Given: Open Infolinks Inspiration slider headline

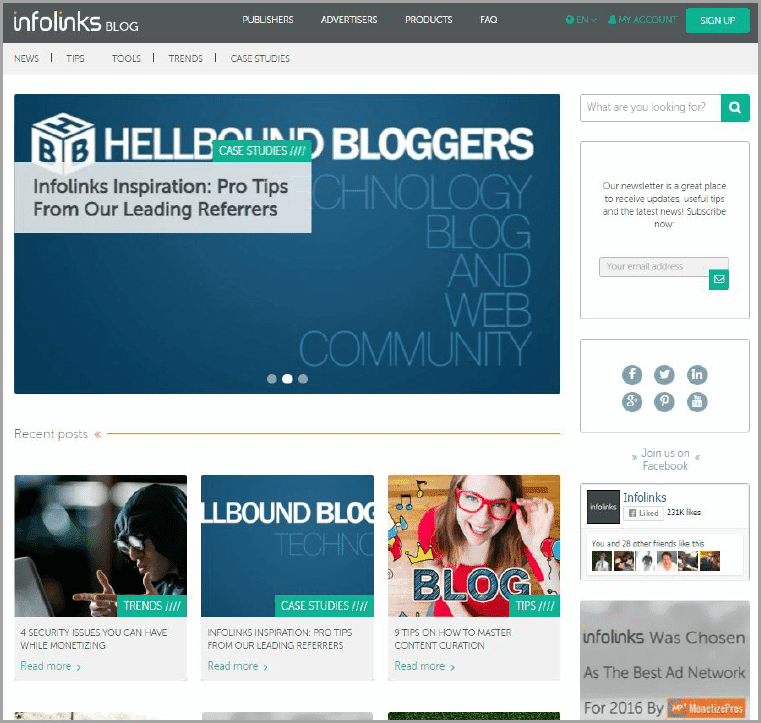Looking at the screenshot, I should click(161, 198).
